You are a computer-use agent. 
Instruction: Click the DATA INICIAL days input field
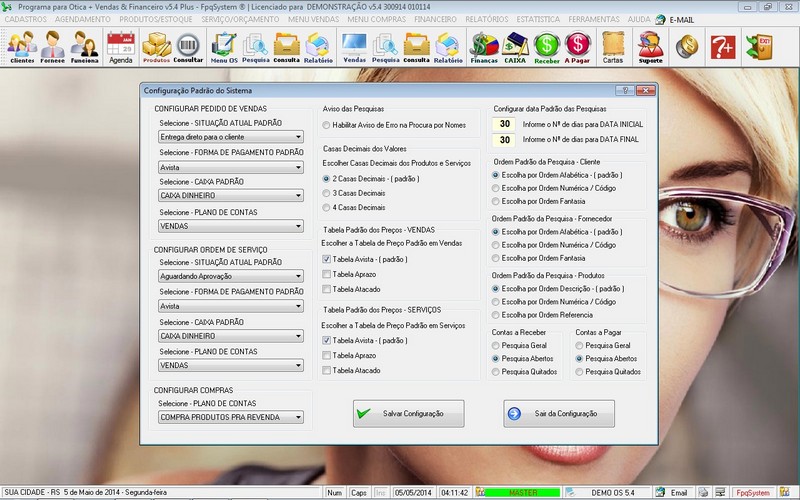pos(505,124)
